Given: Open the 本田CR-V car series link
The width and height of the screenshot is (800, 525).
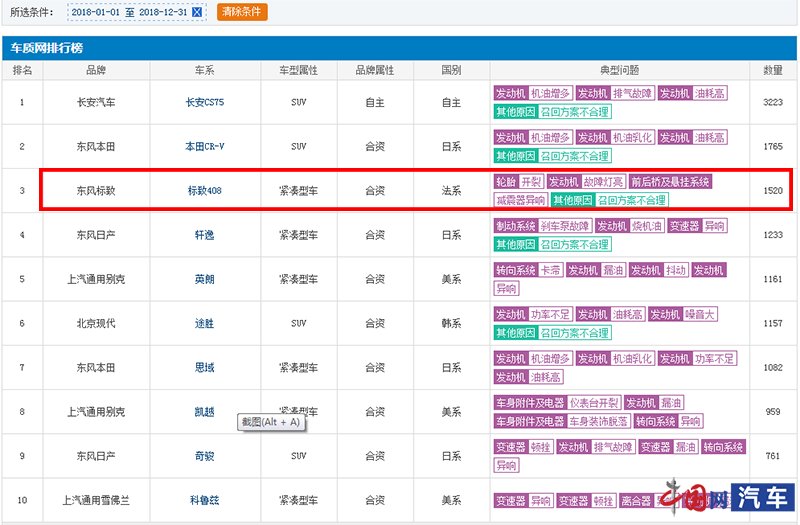Looking at the screenshot, I should pyautogui.click(x=205, y=147).
